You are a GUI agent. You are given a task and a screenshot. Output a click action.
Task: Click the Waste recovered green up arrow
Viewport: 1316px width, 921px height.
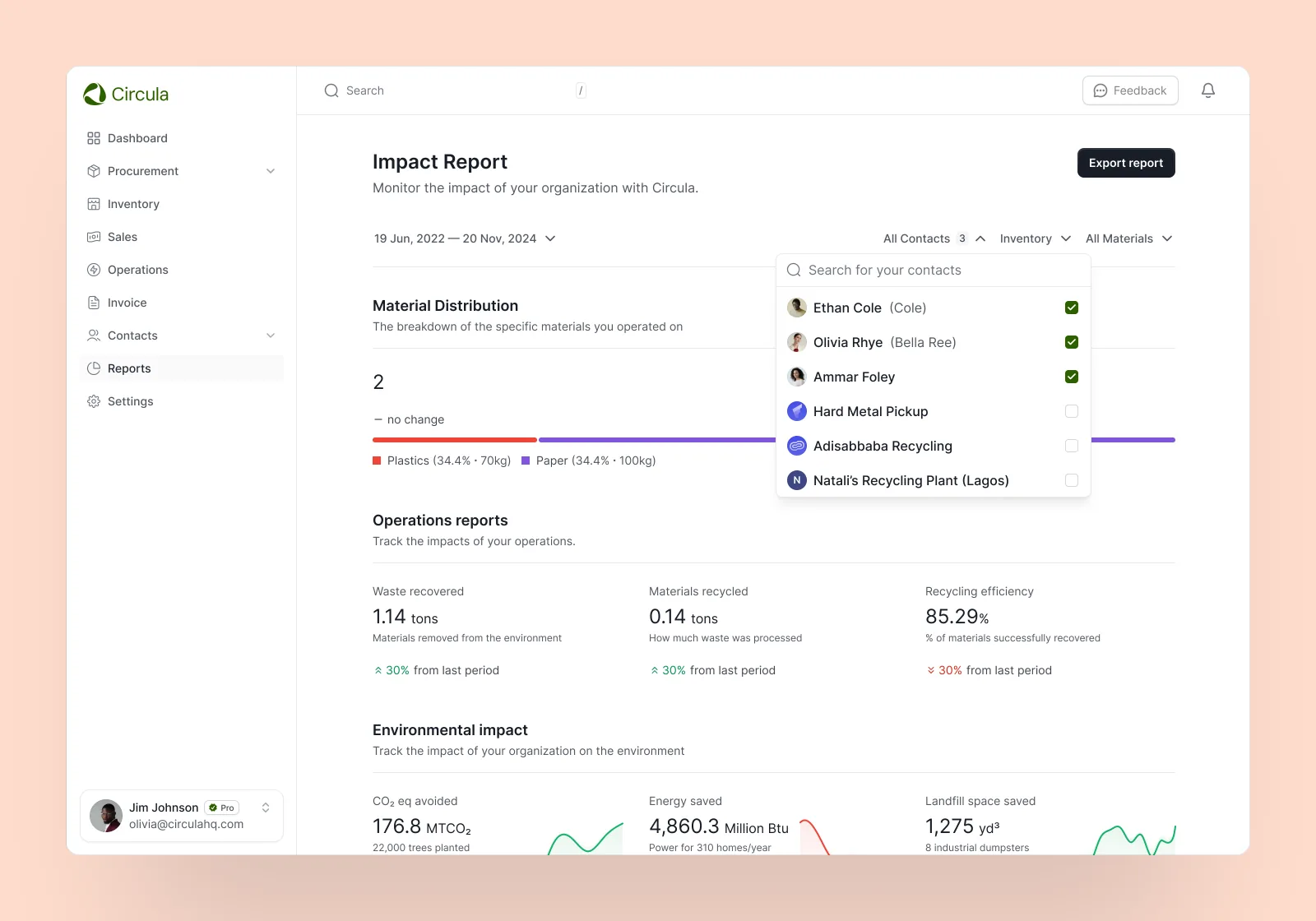(378, 670)
